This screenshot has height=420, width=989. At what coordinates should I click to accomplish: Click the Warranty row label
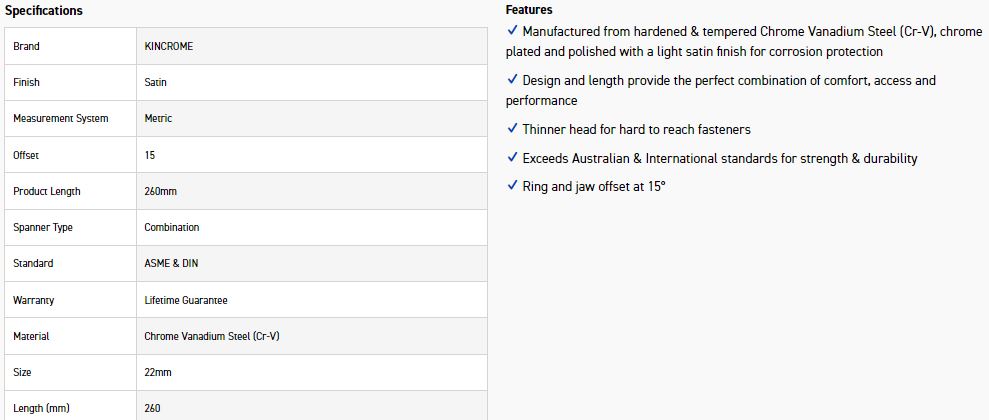click(34, 300)
